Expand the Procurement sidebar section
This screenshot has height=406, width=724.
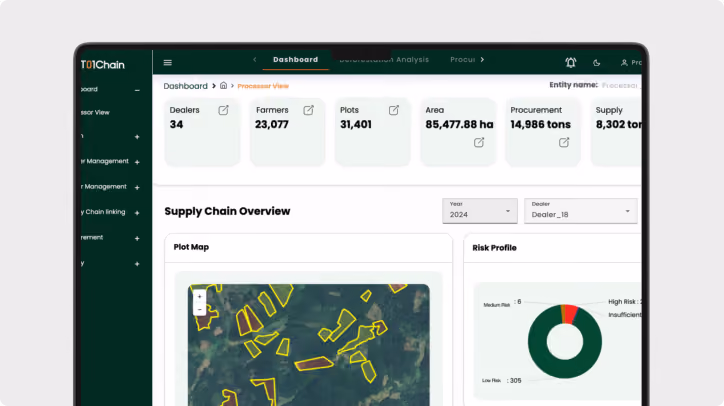pyautogui.click(x=137, y=238)
